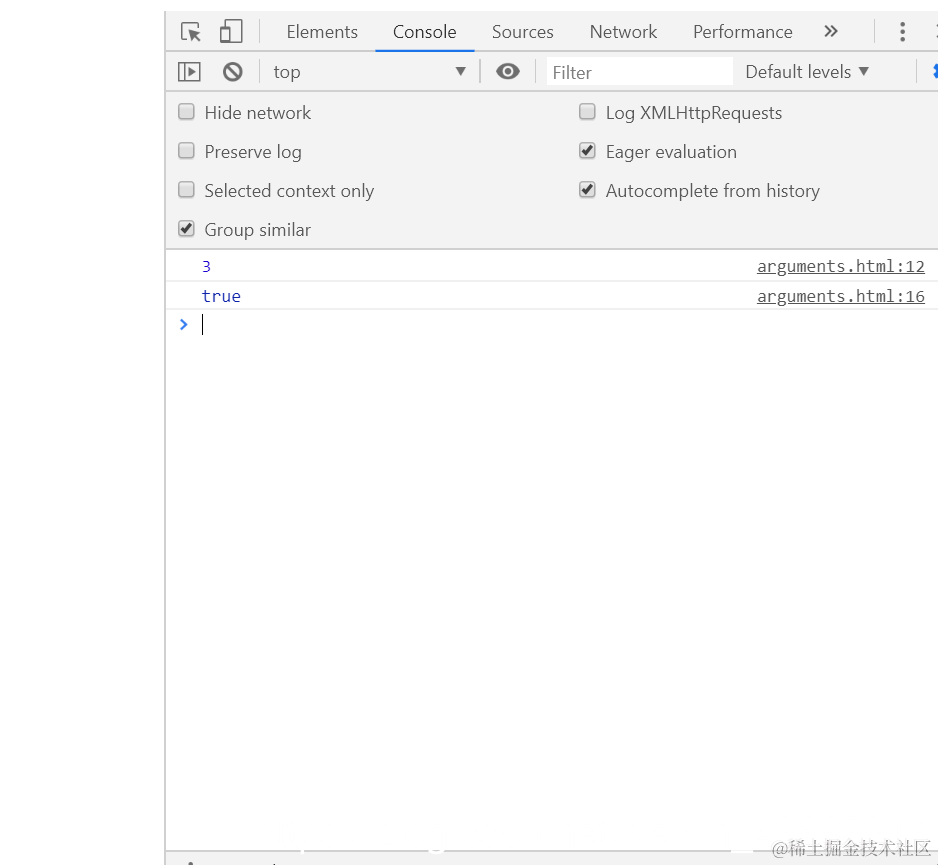Show the console sidebar icon

click(x=189, y=72)
